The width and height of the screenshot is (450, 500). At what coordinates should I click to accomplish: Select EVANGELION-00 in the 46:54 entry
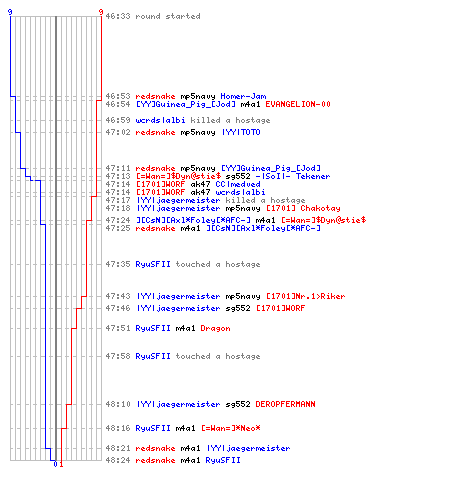click(x=298, y=104)
